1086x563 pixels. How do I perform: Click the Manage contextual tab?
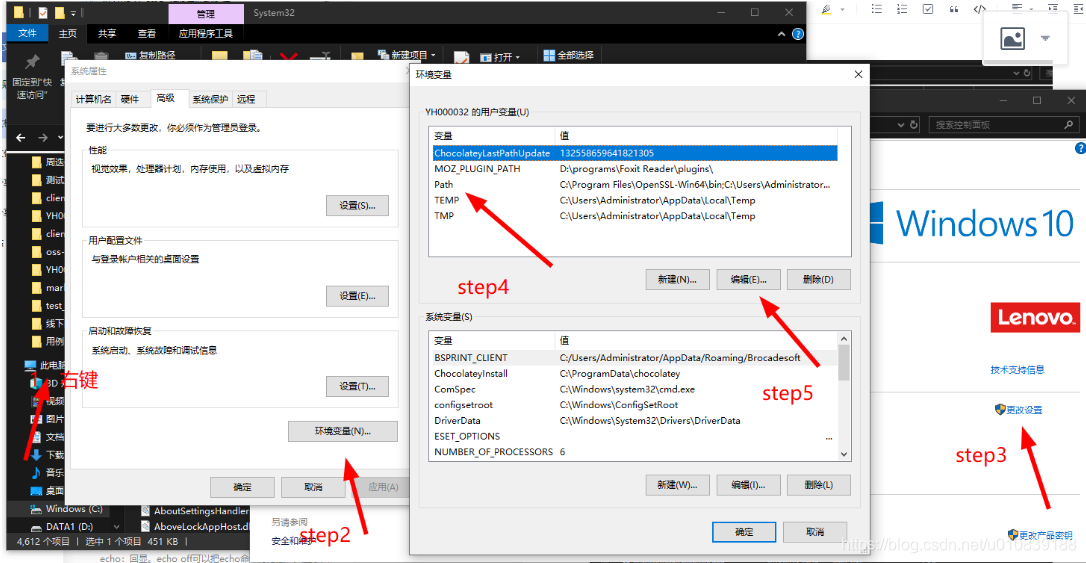coord(206,14)
